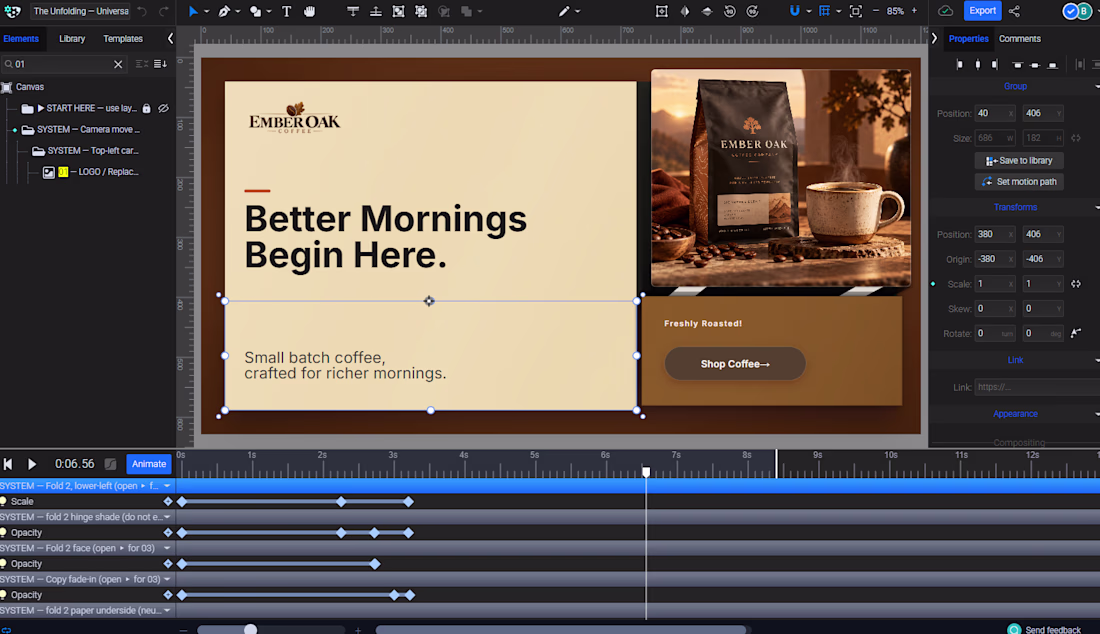Play the animation
The height and width of the screenshot is (634, 1100).
pos(32,464)
